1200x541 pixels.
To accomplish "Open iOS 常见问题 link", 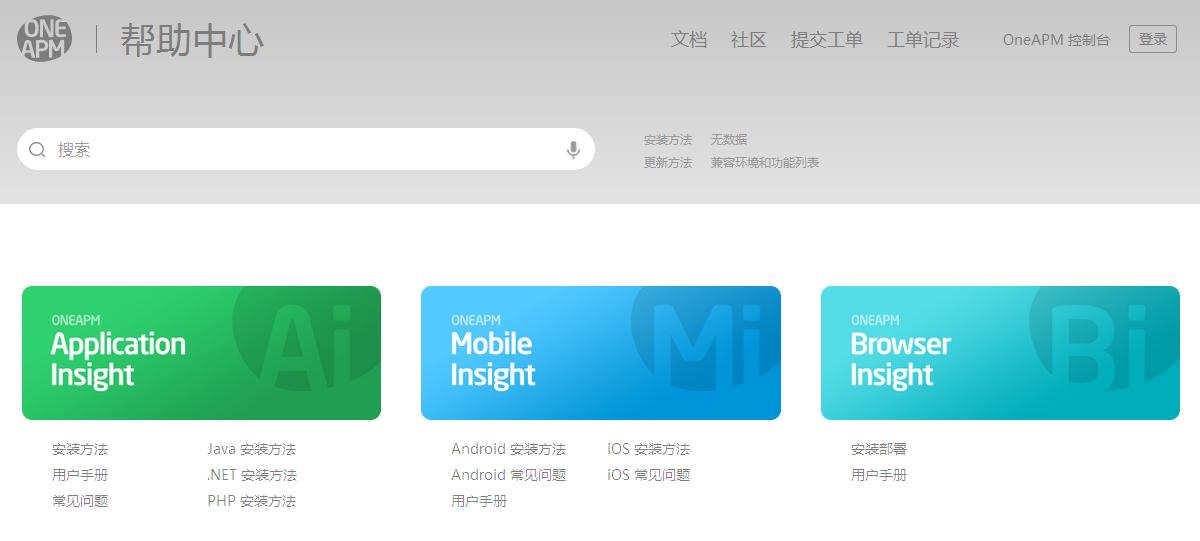I will [648, 475].
